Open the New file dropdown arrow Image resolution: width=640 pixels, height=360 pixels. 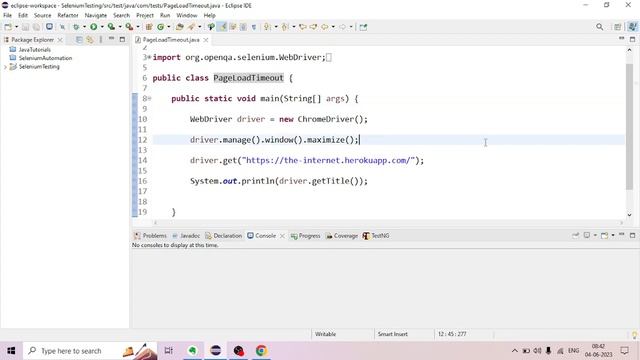tap(16, 27)
